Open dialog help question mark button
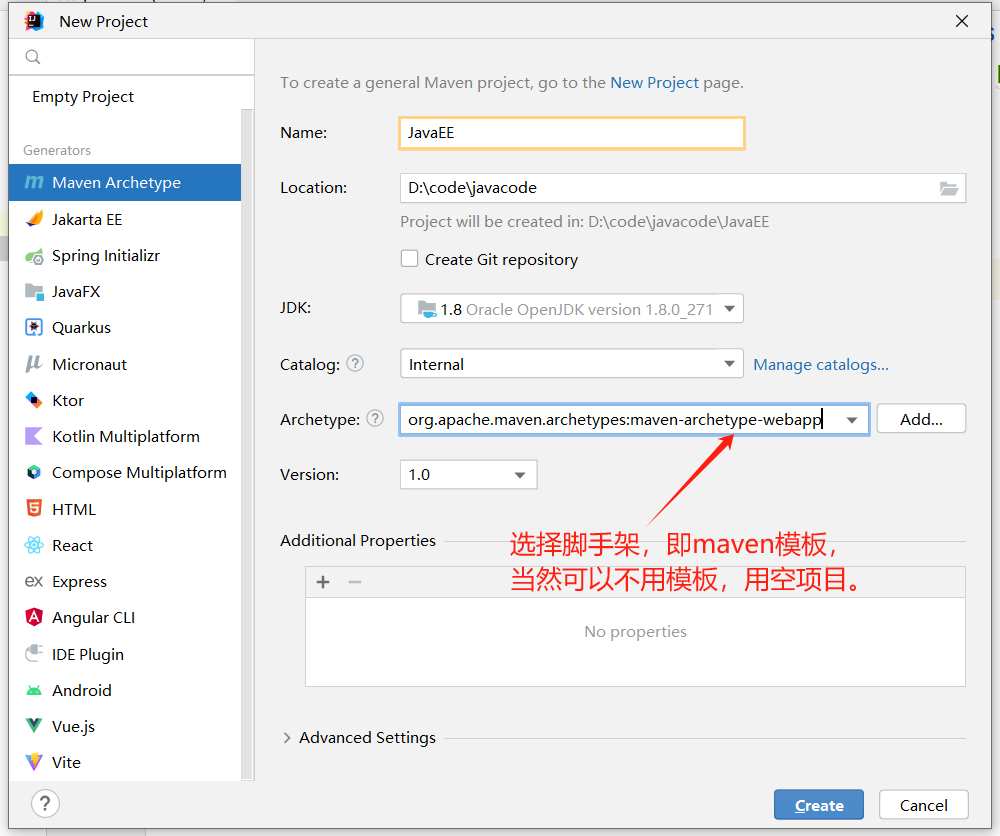The image size is (1000, 836). tap(45, 803)
